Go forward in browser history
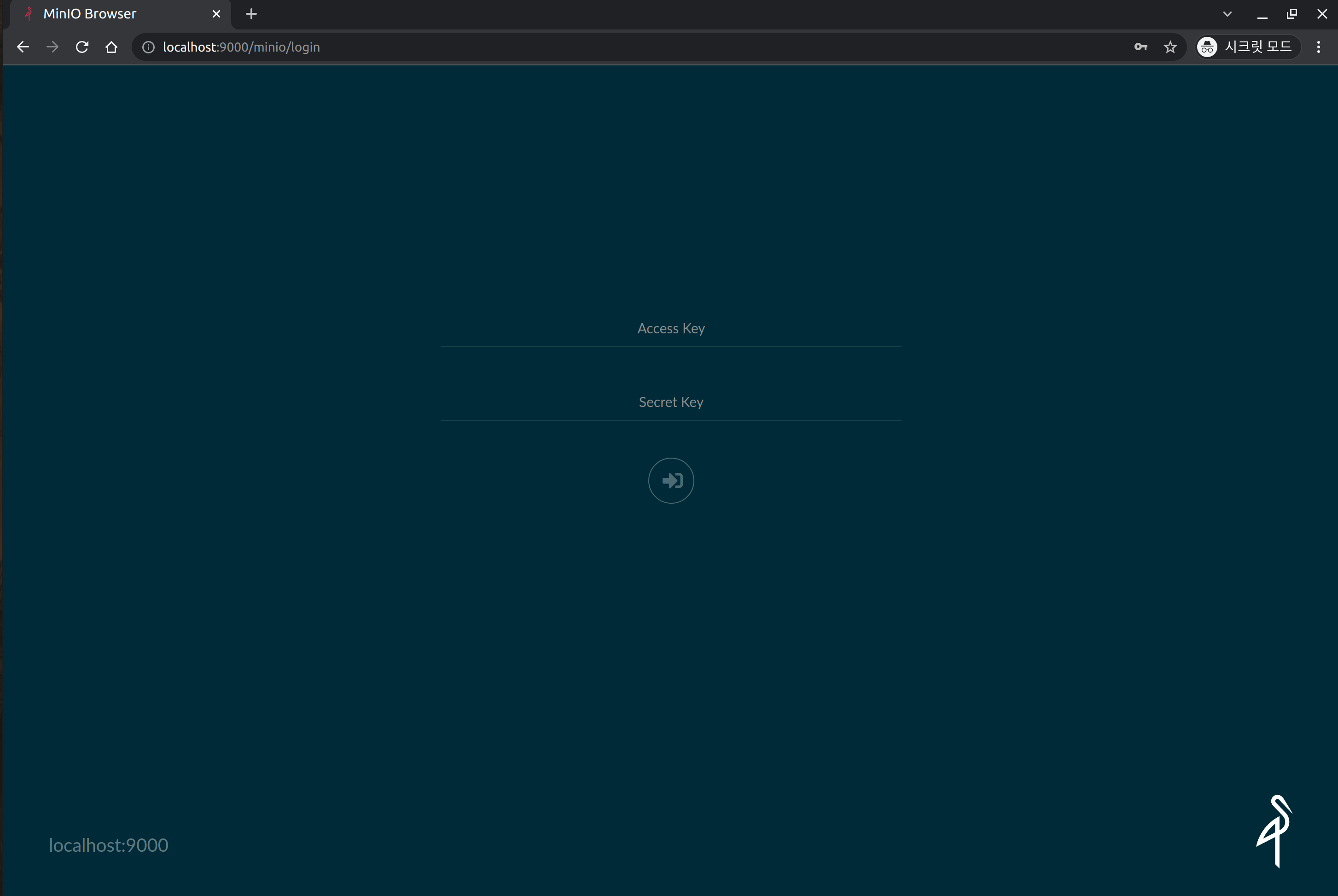Screen dimensions: 1338x896 tap(52, 47)
